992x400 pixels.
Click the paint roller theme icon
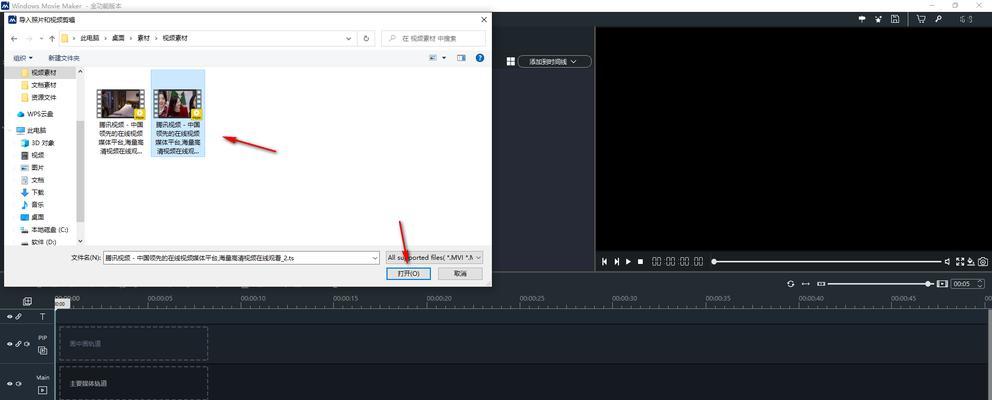click(862, 19)
